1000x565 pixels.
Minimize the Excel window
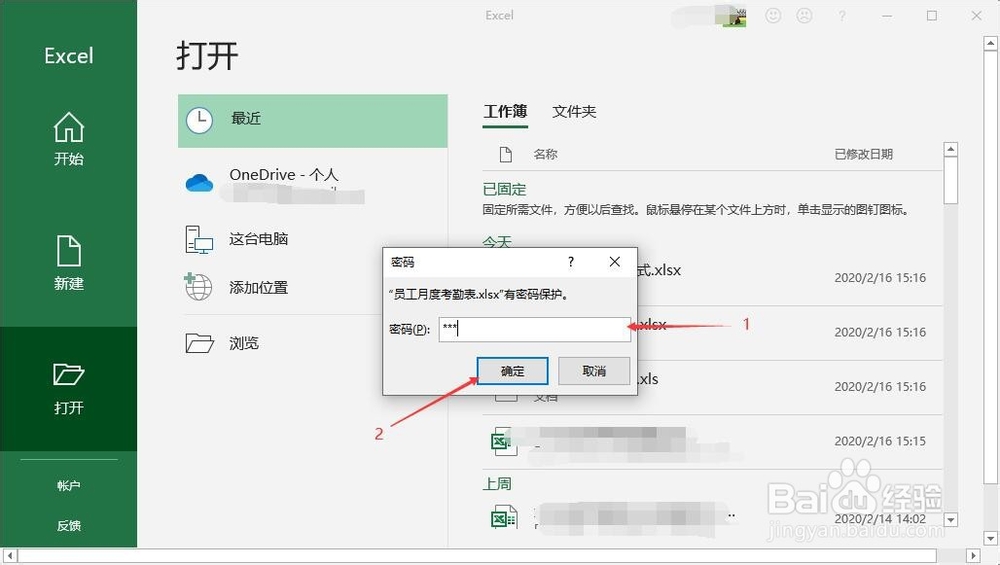tap(887, 15)
